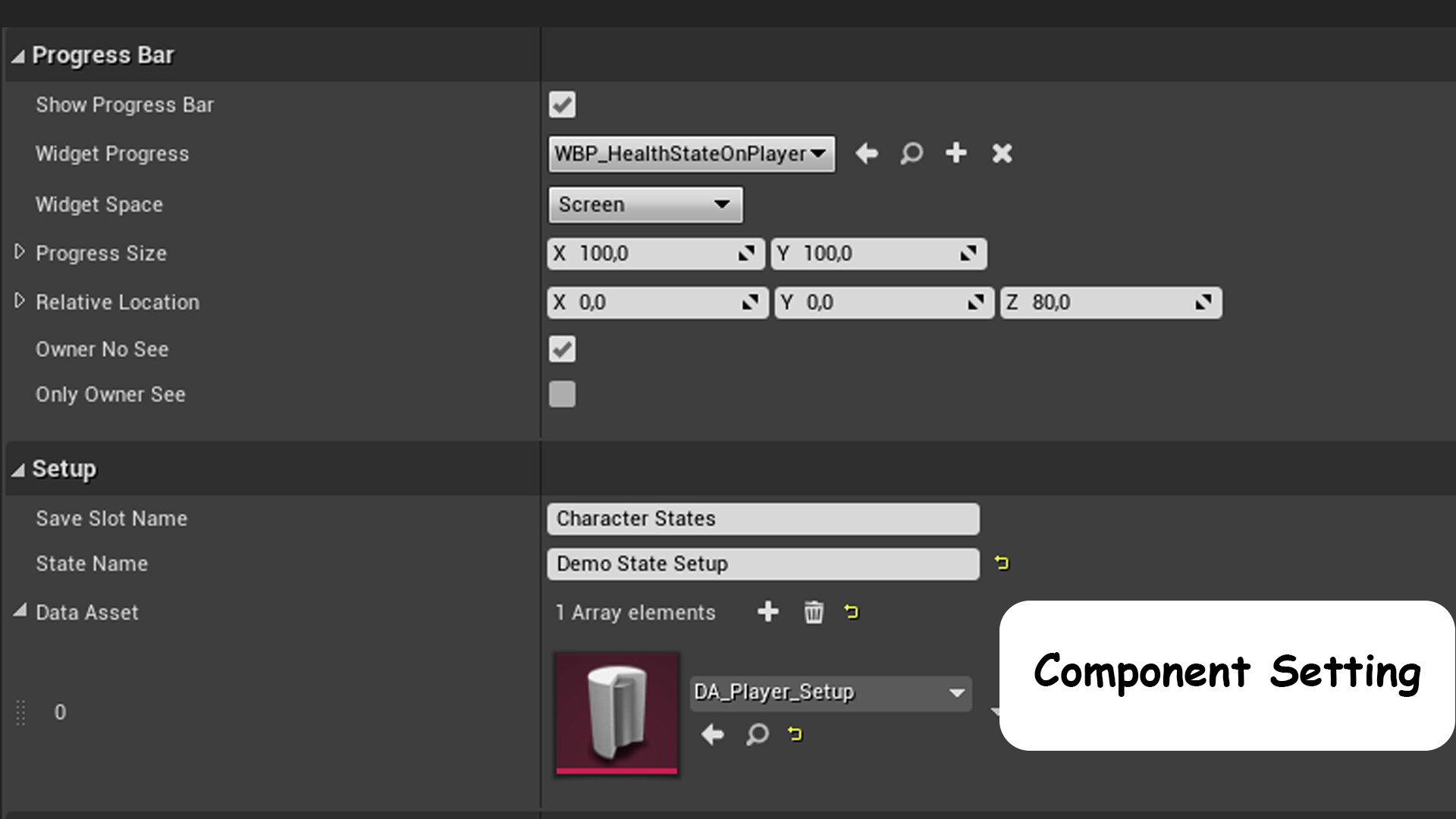Uncheck Show Progress Bar
This screenshot has height=819, width=1456.
pos(562,105)
